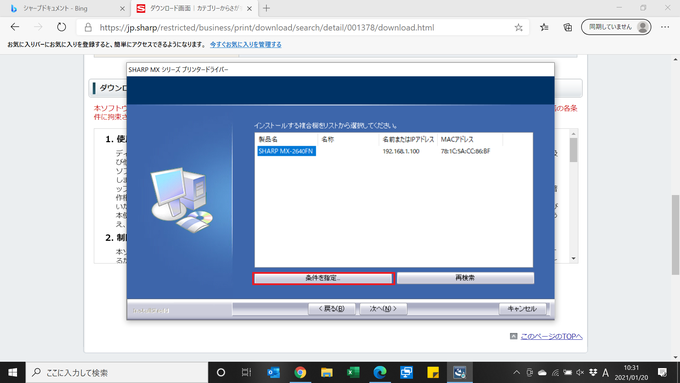The height and width of the screenshot is (383, 680).
Task: Open Microsoft Edge from the taskbar
Action: (380, 372)
